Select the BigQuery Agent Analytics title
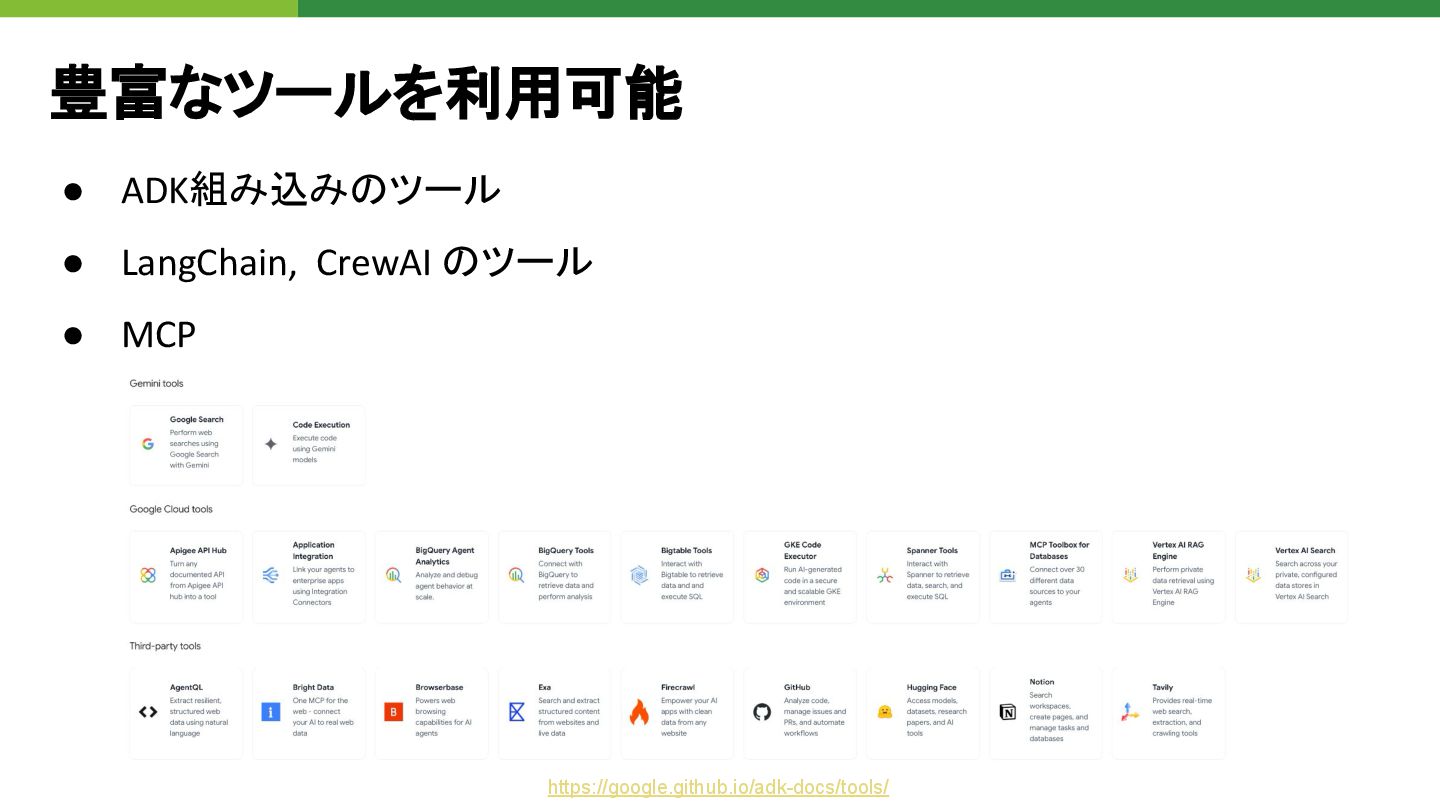This screenshot has height=810, width=1440. [x=445, y=556]
